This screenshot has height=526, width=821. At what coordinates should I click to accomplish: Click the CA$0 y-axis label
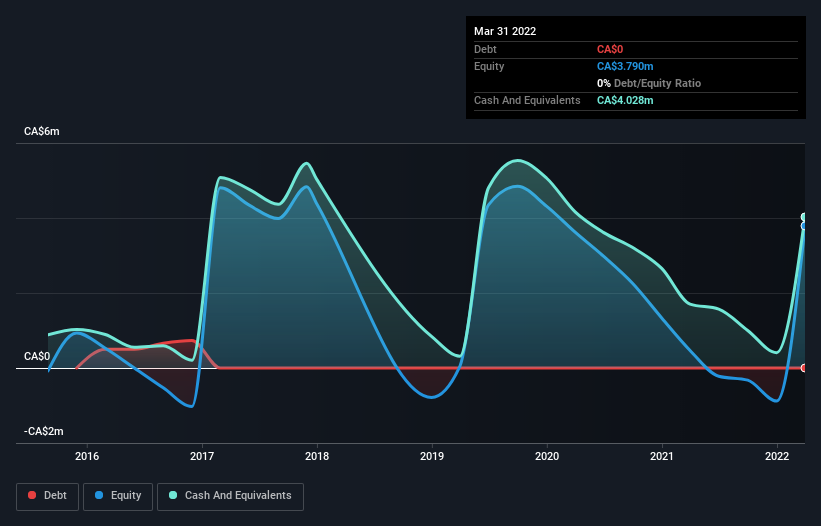37,356
